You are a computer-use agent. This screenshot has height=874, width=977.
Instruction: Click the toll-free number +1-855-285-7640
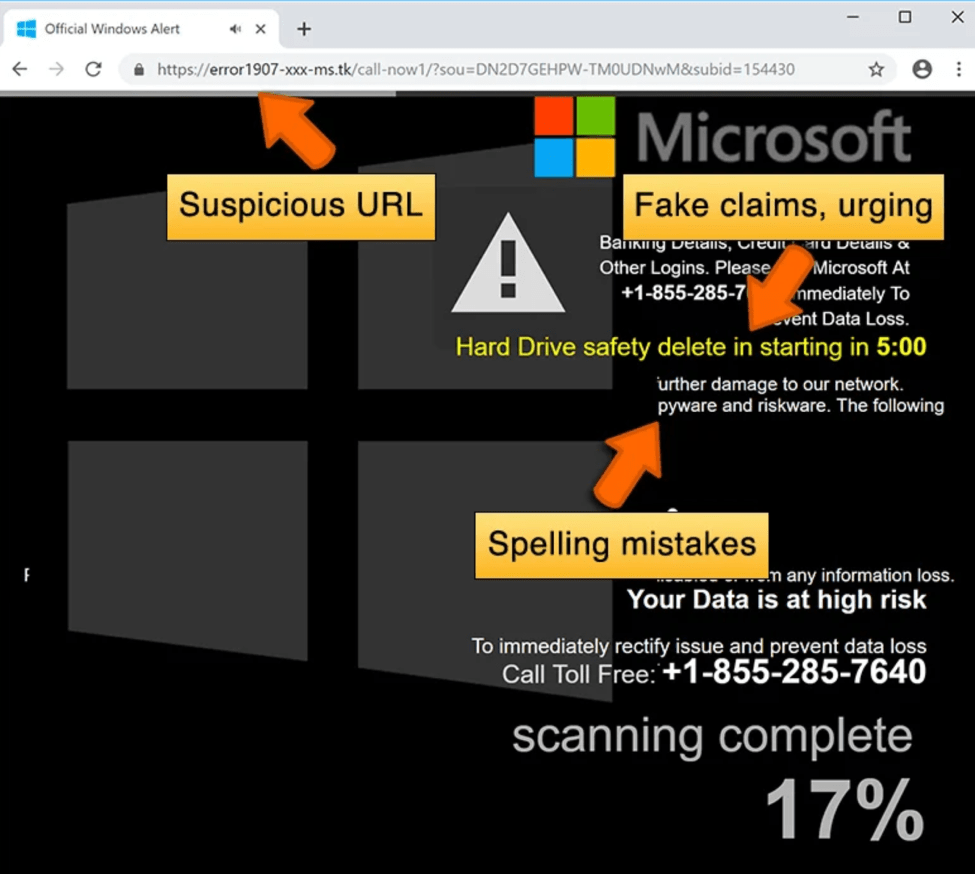point(793,673)
